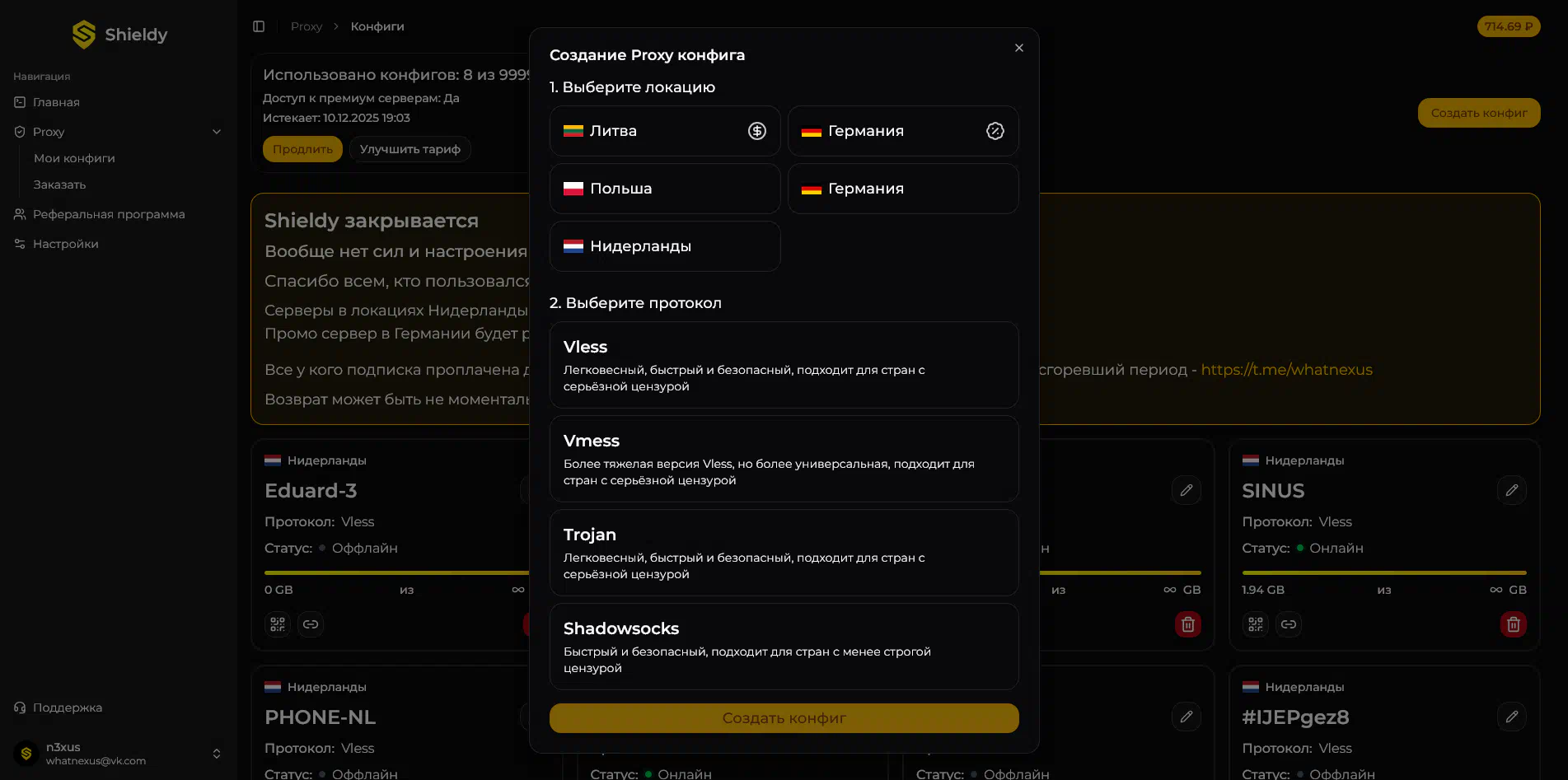
Task: Select the Vless protocol option
Action: (784, 365)
